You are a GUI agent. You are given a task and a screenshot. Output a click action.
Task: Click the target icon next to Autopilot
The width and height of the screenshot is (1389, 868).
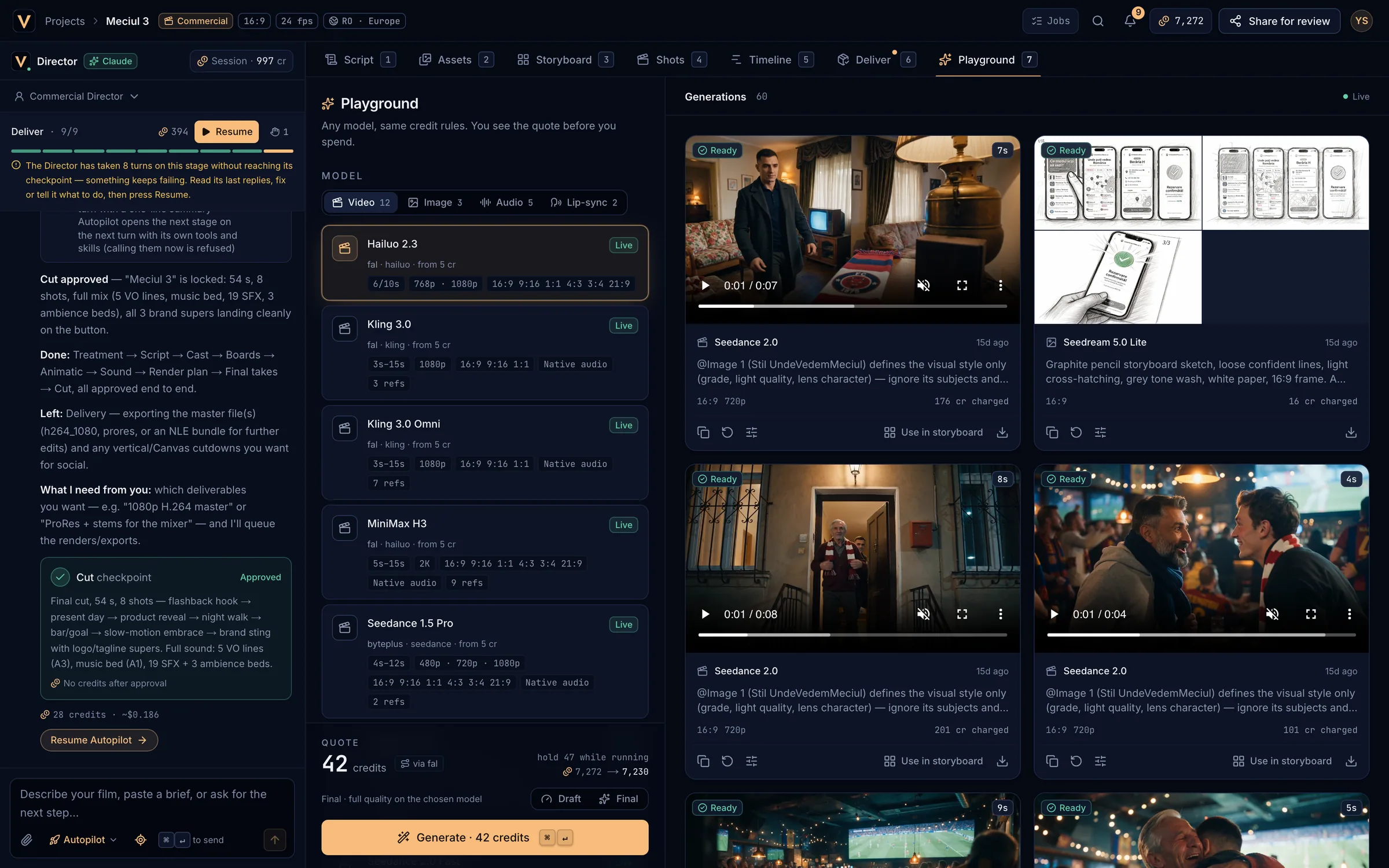[x=141, y=840]
